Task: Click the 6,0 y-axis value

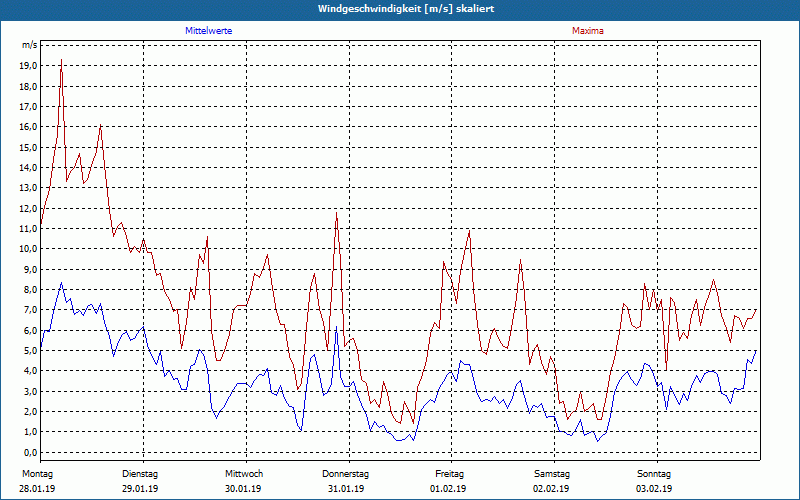Action: click(x=30, y=330)
